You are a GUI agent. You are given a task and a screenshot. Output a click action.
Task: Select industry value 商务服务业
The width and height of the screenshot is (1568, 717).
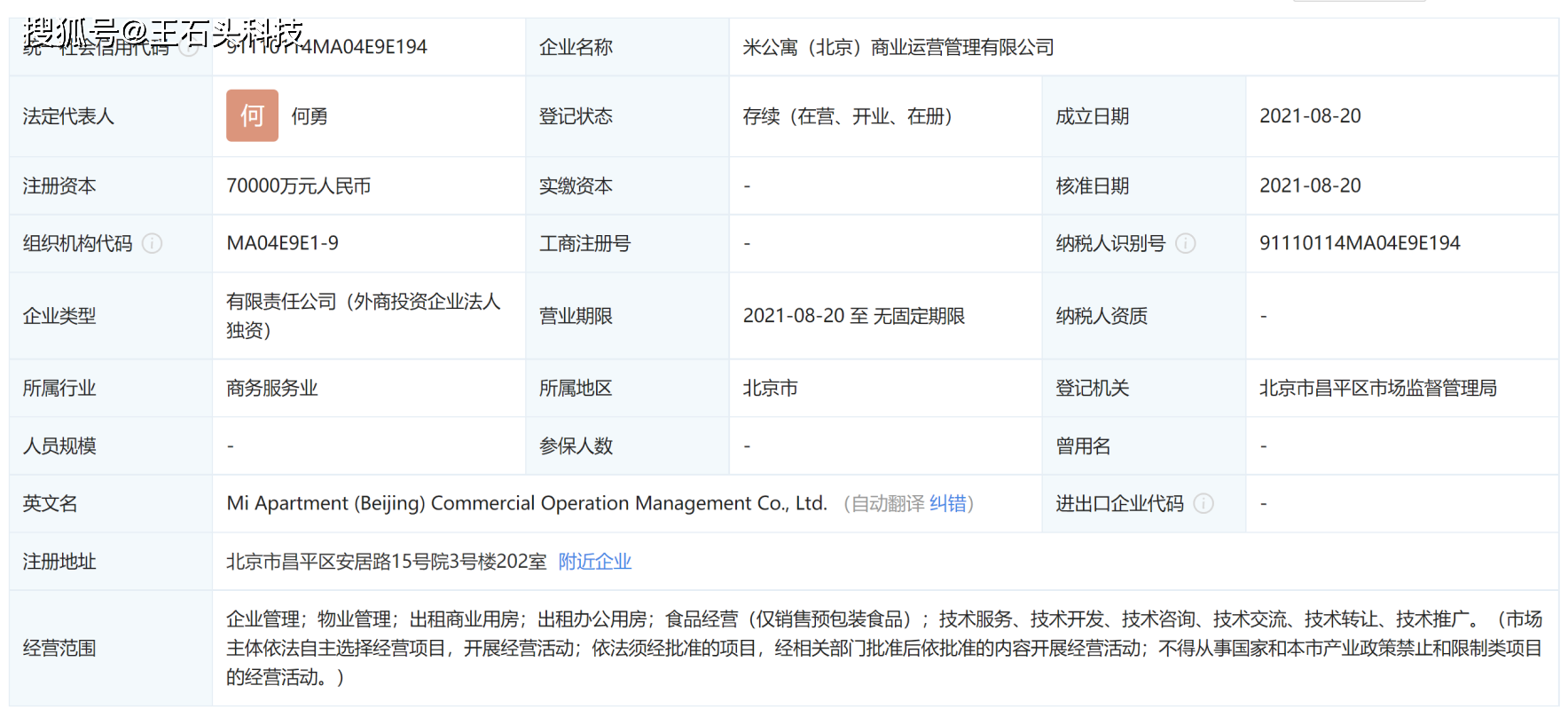pyautogui.click(x=272, y=388)
